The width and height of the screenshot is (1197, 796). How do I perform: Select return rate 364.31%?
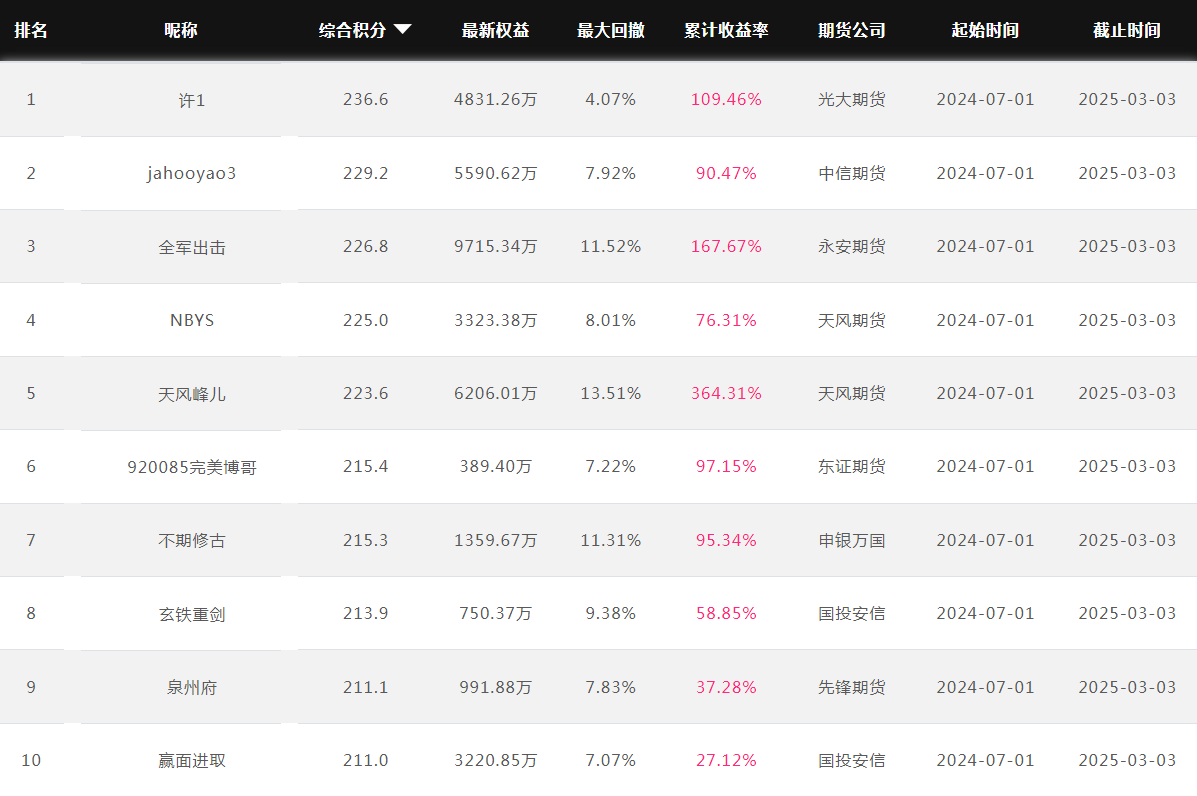726,393
